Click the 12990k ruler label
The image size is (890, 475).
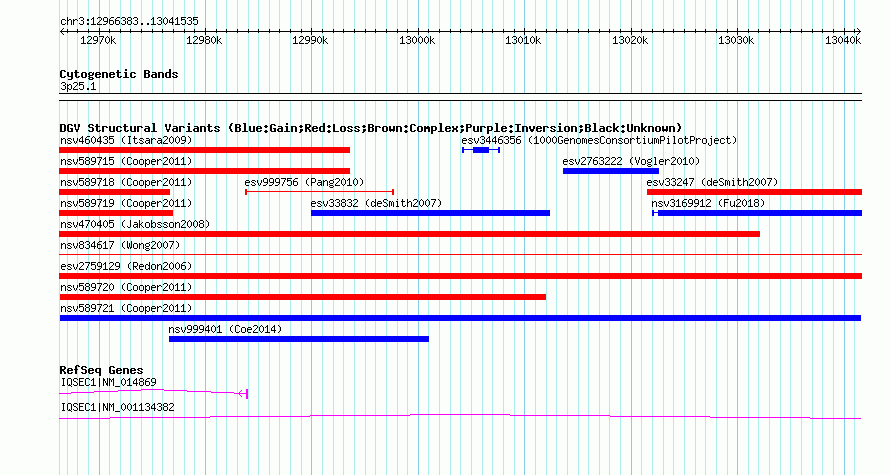[310, 40]
